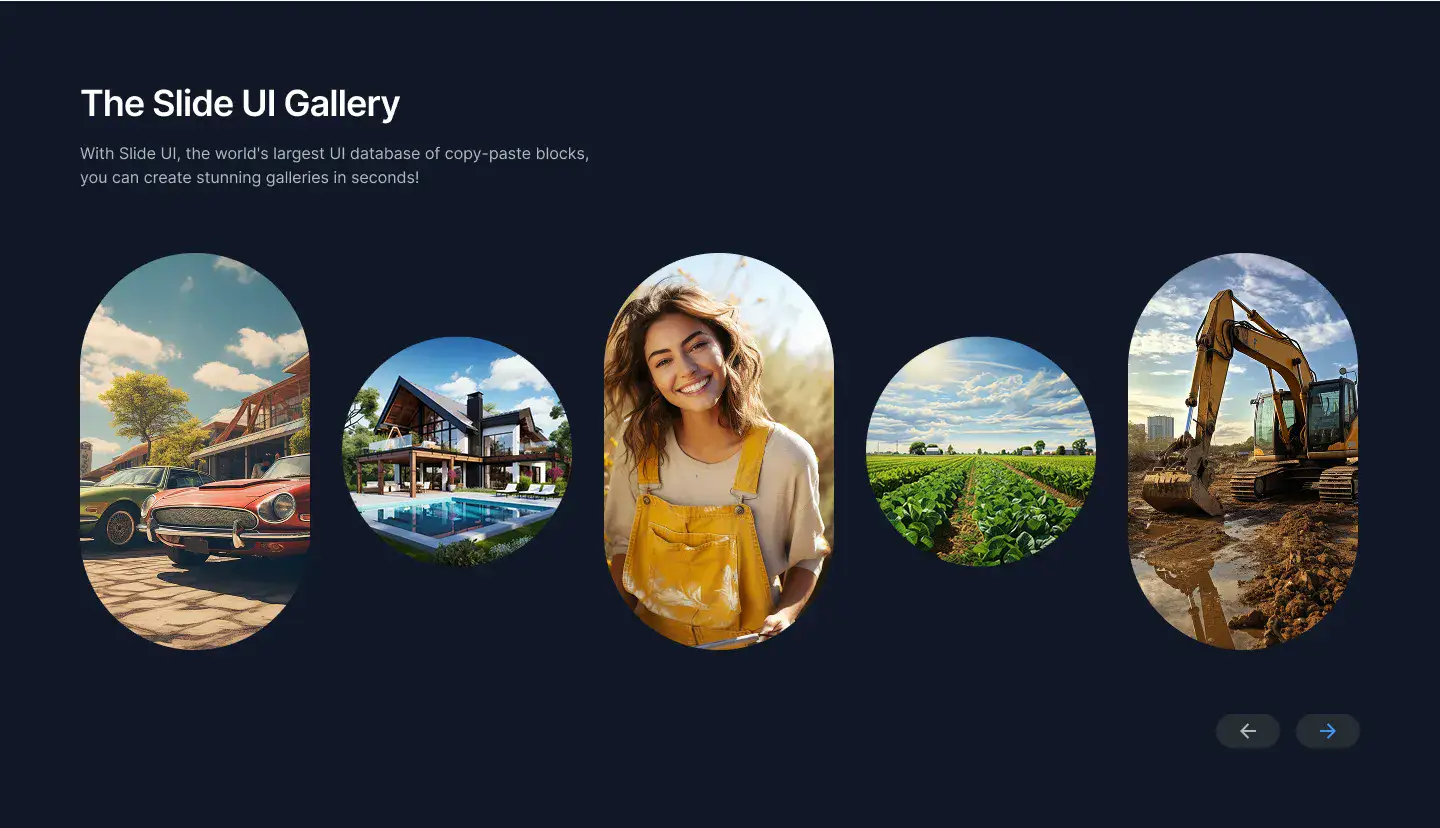The width and height of the screenshot is (1440, 828).
Task: Click the excavator's digging bucket
Action: click(x=1181, y=490)
